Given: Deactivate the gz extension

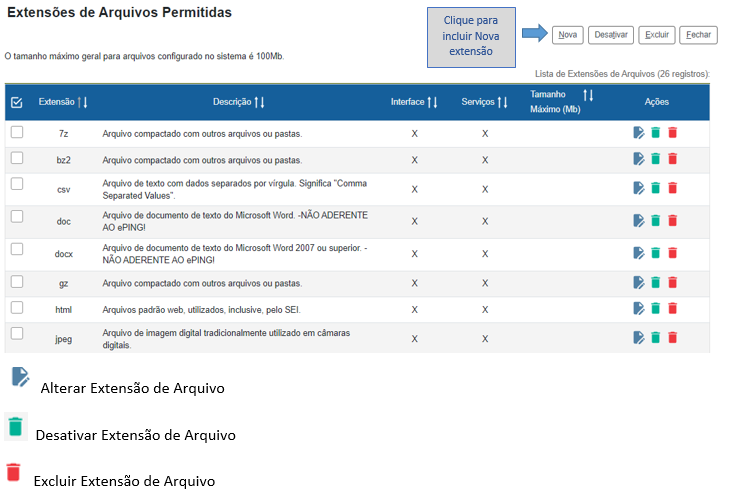Looking at the screenshot, I should pos(656,283).
